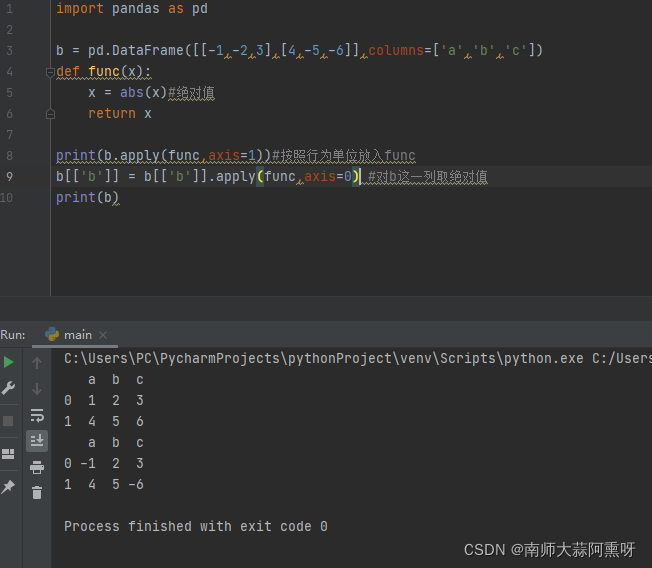Click 'return x' statement
652x568 pixels.
[x=120, y=114]
